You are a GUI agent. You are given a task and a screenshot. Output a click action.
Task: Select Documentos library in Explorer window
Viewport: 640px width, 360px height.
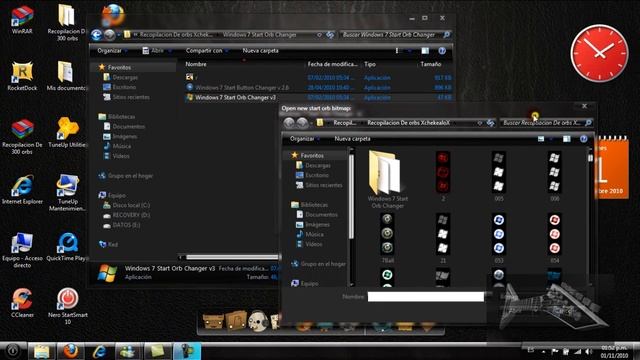click(x=124, y=127)
